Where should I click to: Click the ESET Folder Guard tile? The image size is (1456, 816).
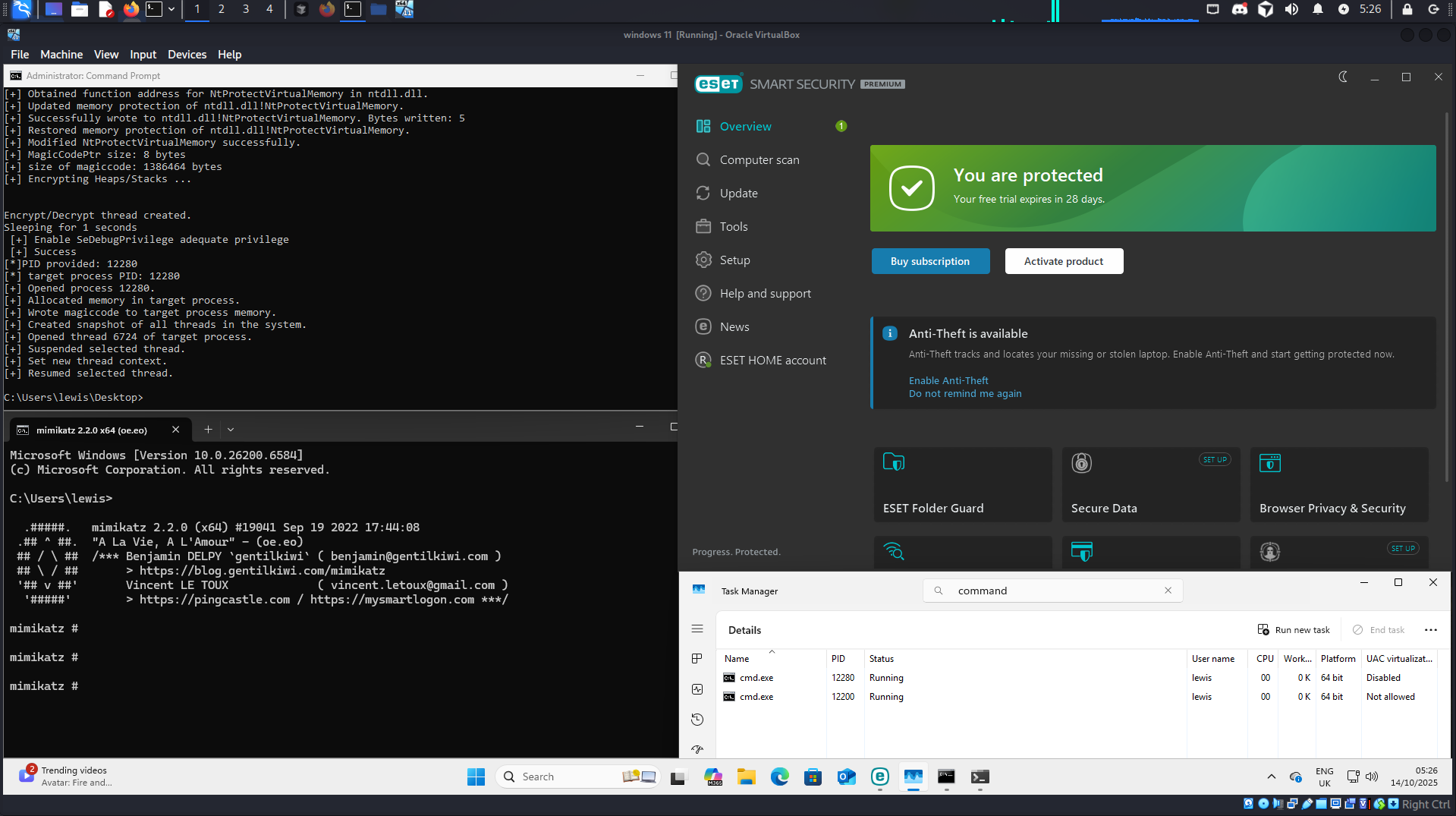[962, 484]
